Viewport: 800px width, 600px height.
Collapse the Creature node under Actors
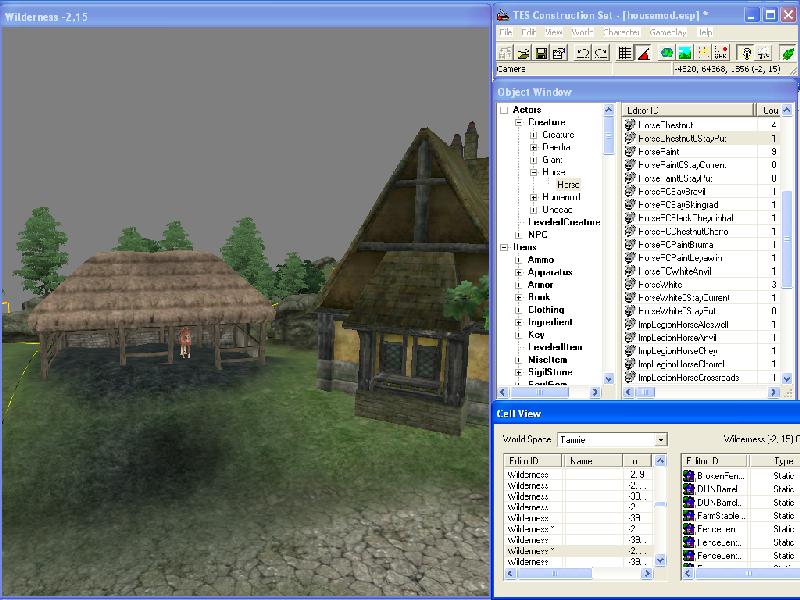coord(519,122)
